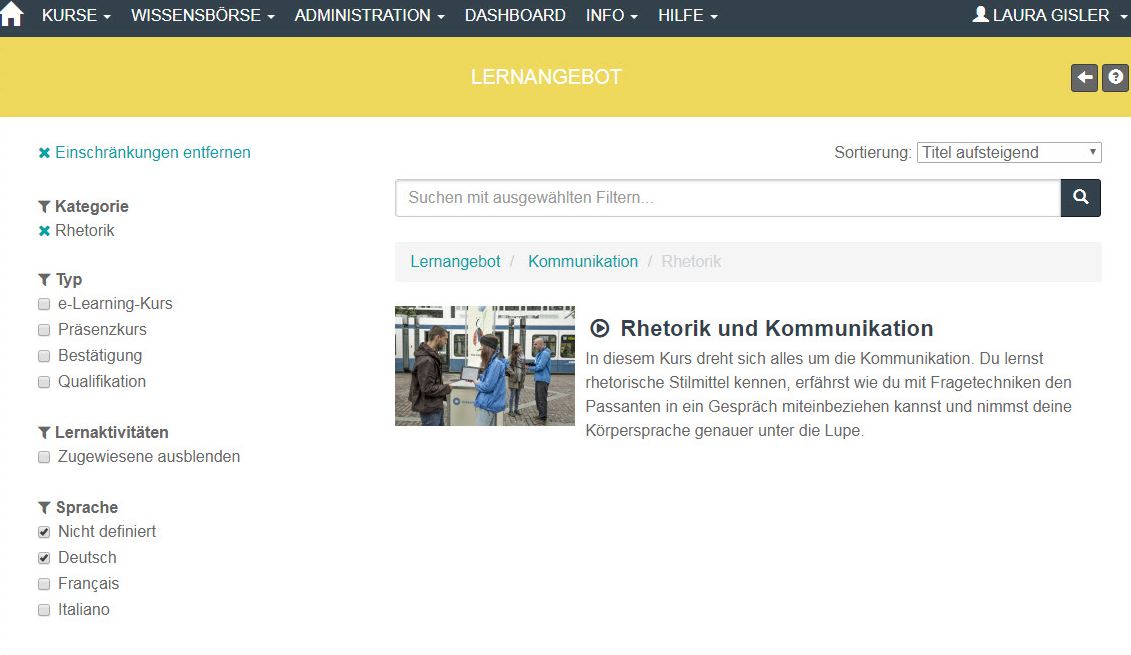Focus the Suchen mit ausgewählten Filtern field
1131x655 pixels.
pyautogui.click(x=728, y=198)
